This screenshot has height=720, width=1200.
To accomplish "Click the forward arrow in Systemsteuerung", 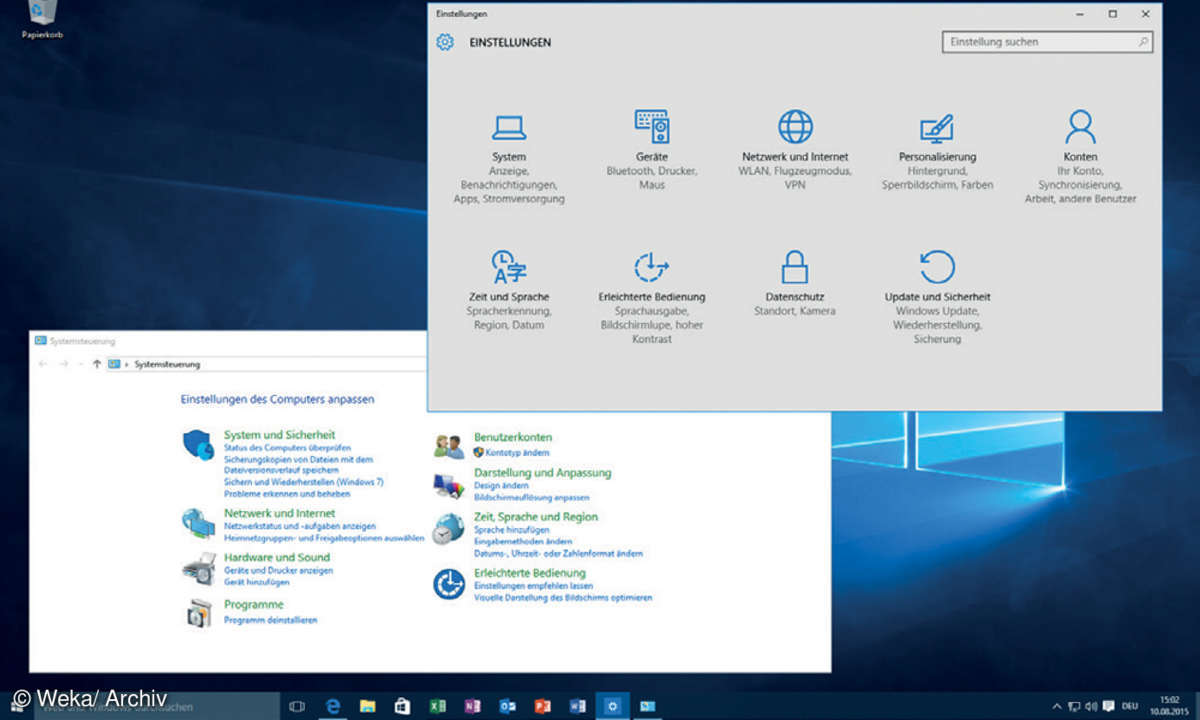I will [x=63, y=364].
